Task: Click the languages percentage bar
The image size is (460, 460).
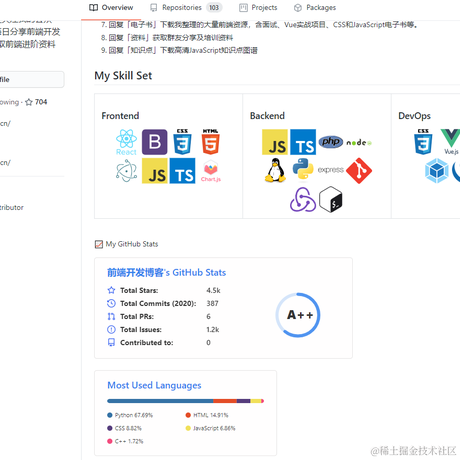Action: tap(186, 401)
